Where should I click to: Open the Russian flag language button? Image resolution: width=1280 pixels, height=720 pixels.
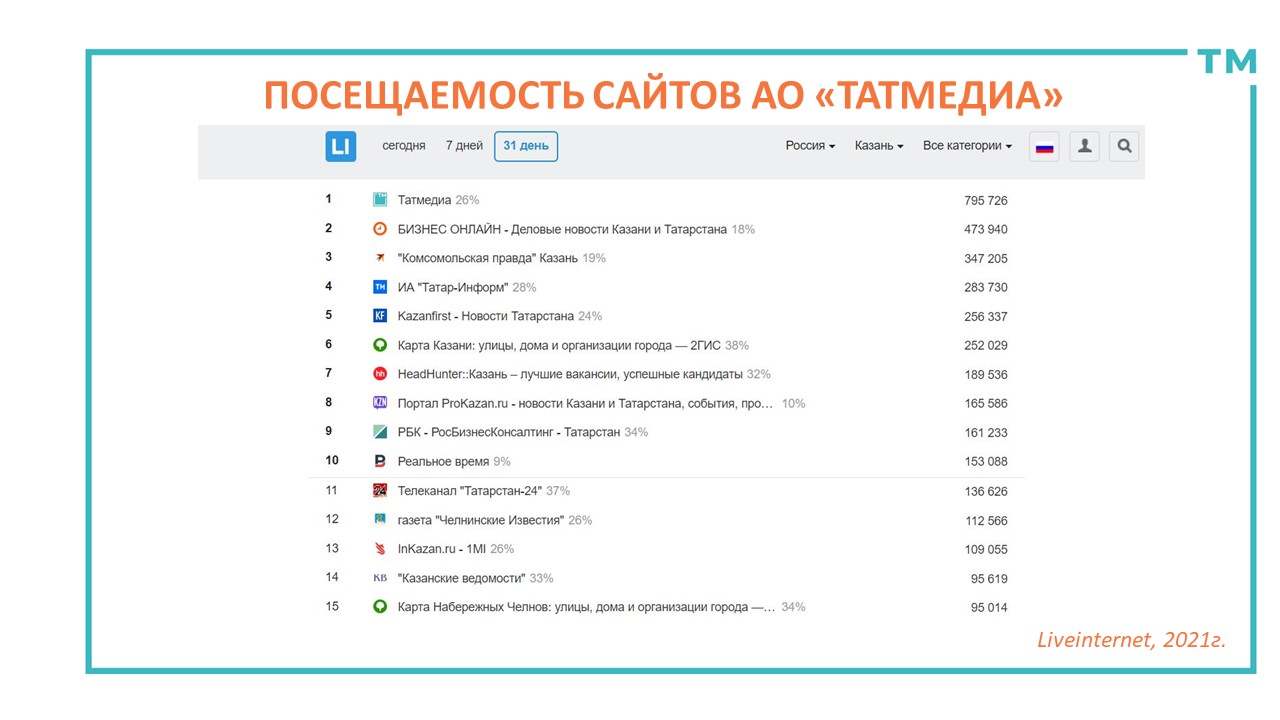tap(1044, 147)
